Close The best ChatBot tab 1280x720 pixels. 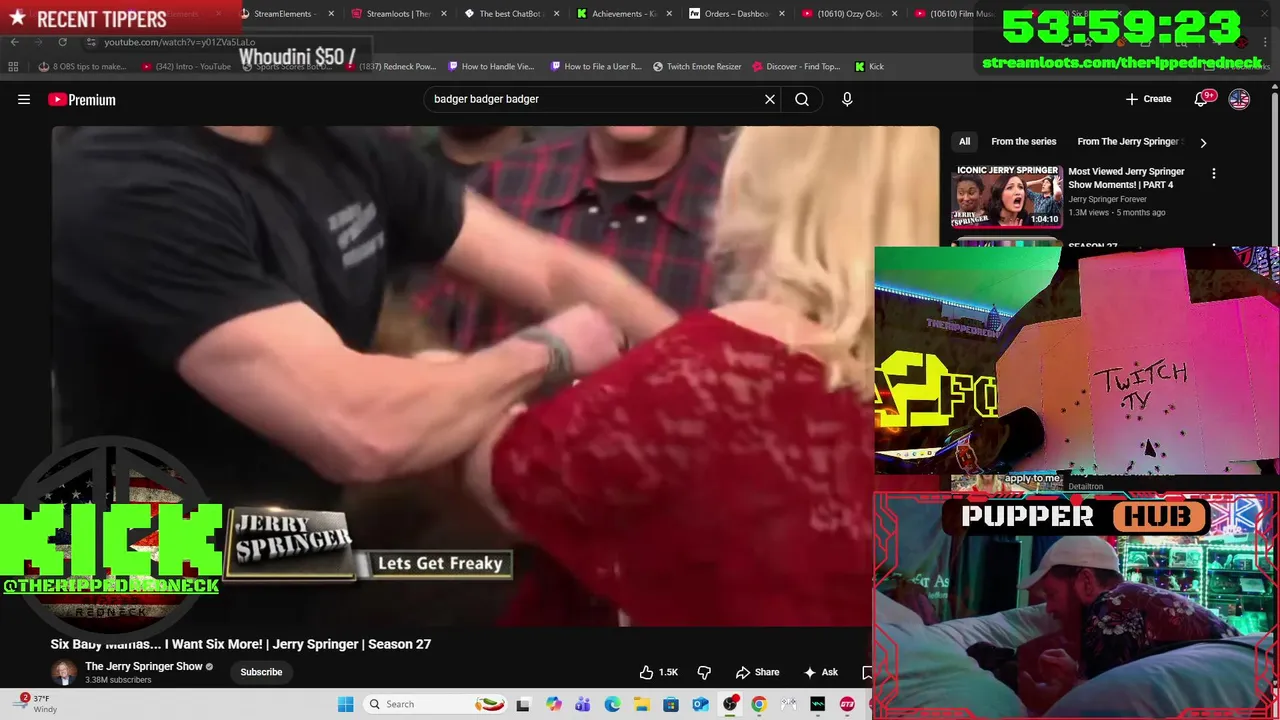point(556,14)
